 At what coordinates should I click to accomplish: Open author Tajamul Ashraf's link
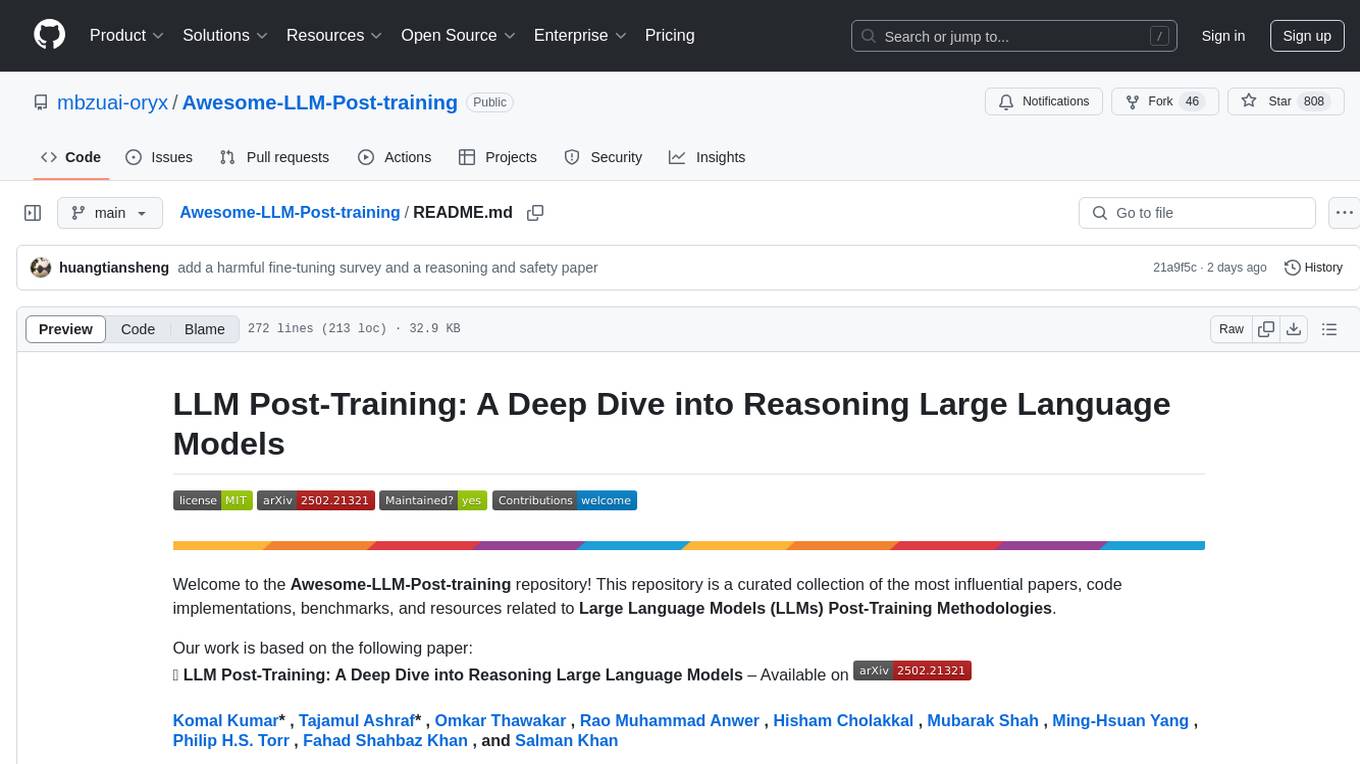(357, 720)
